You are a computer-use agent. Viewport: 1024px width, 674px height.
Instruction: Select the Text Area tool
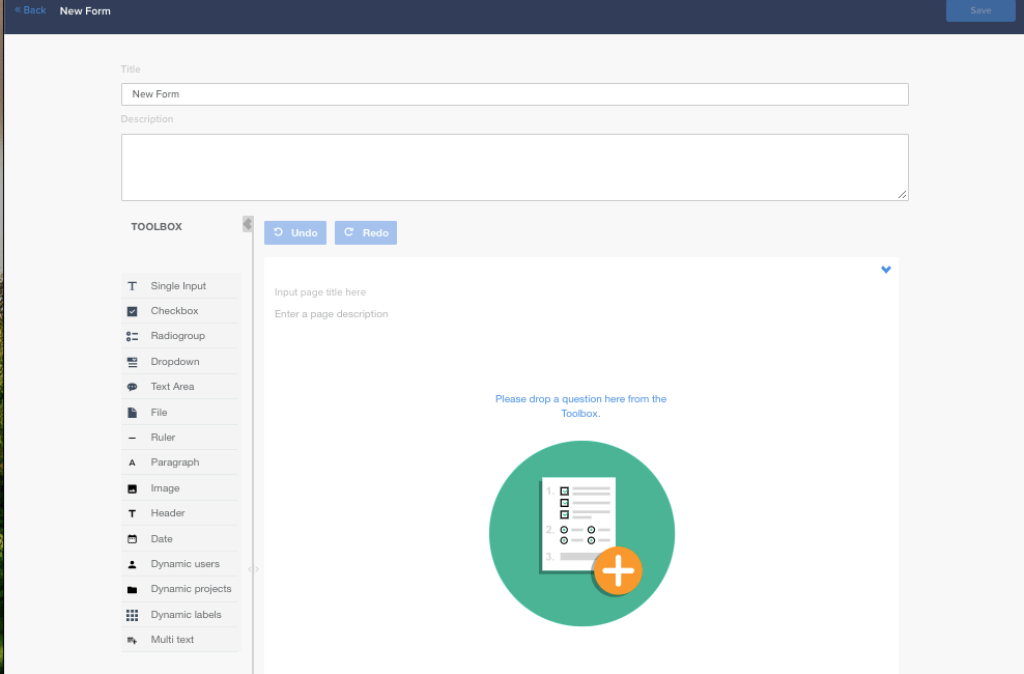(181, 386)
